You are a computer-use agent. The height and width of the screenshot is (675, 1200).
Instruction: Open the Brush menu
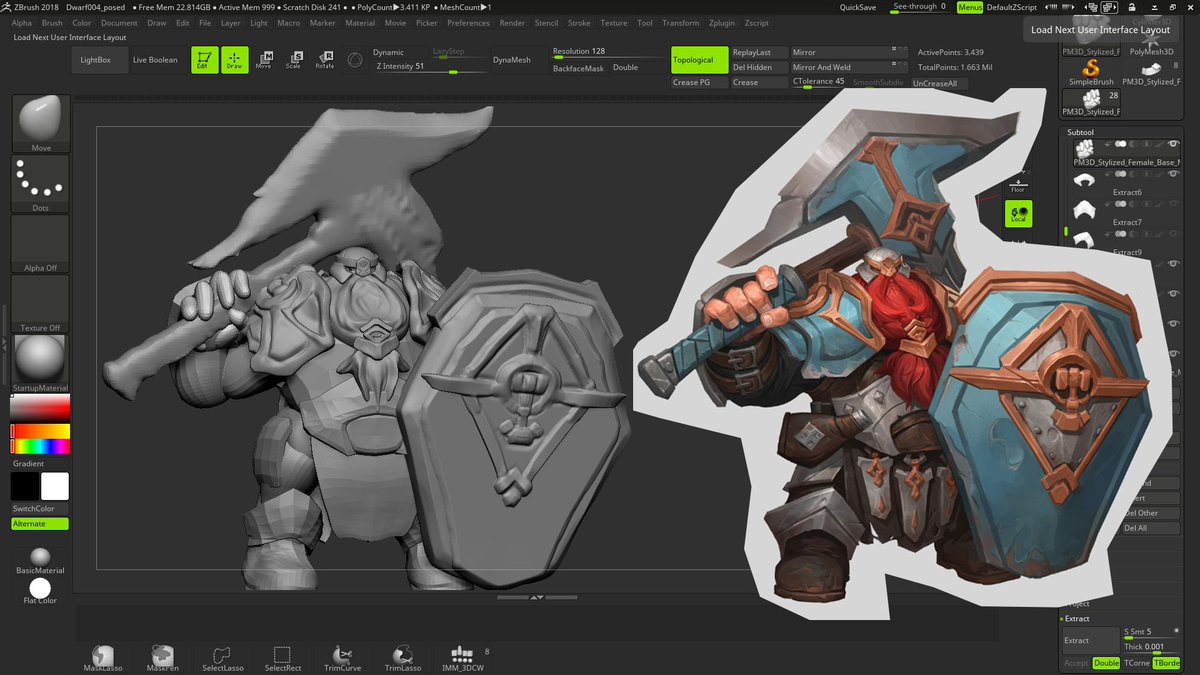point(52,22)
